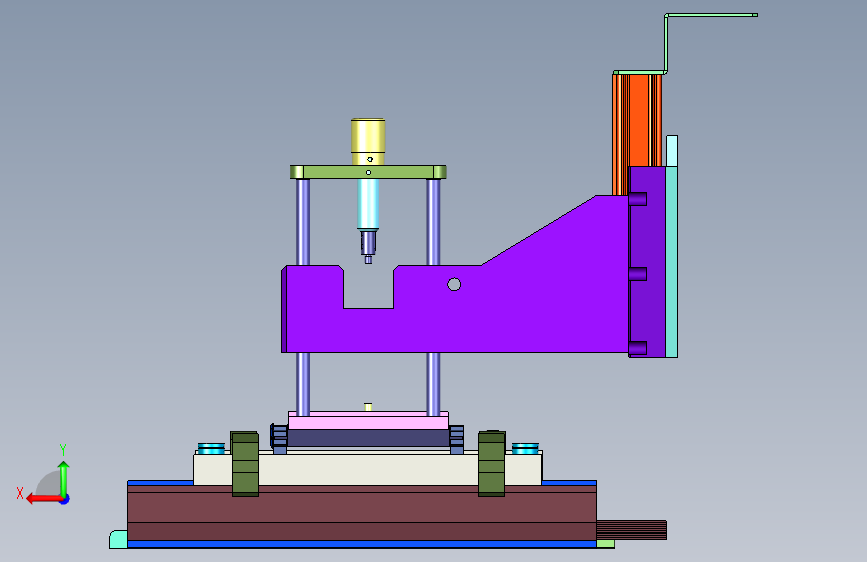
Task: Select the middle bolt on dark purple side plate
Action: [x=638, y=274]
